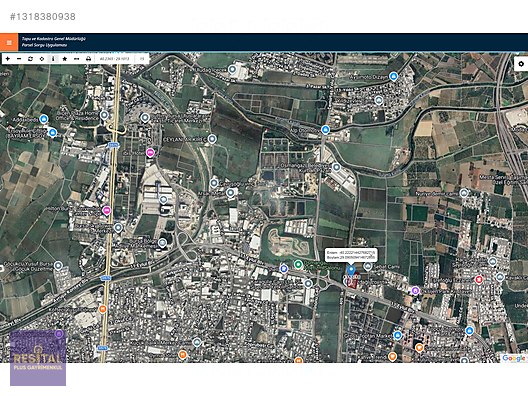The width and height of the screenshot is (528, 396).
Task: Open the orange hamburger menu
Action: pos(9,42)
